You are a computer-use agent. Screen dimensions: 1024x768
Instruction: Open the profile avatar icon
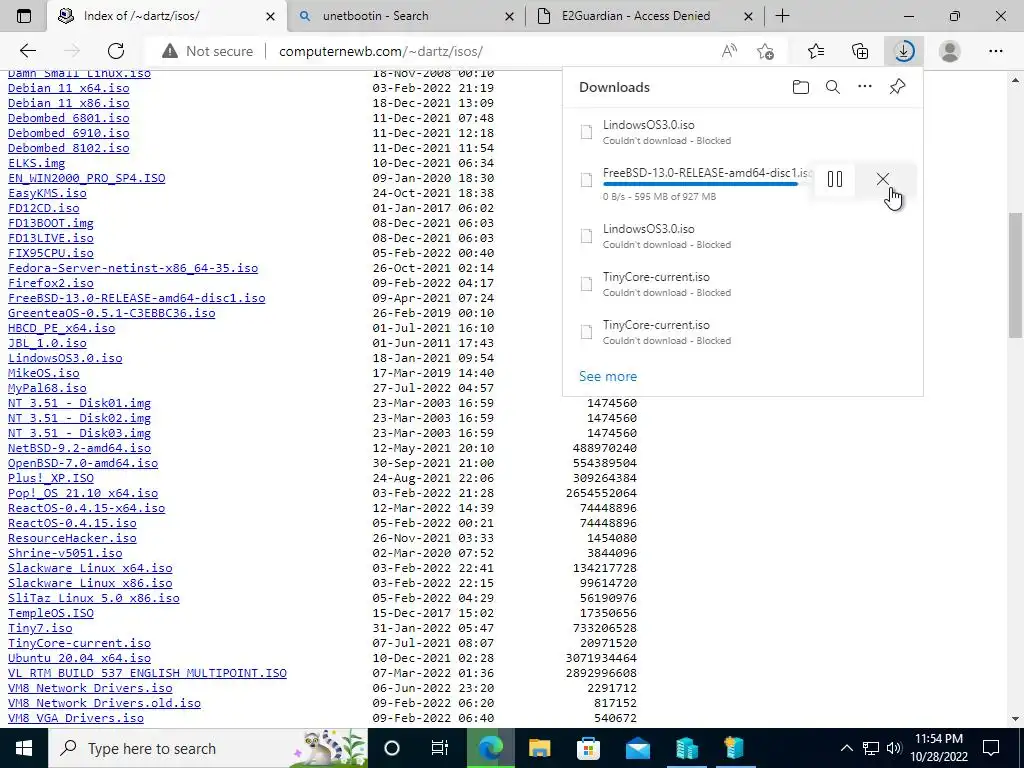pos(950,51)
